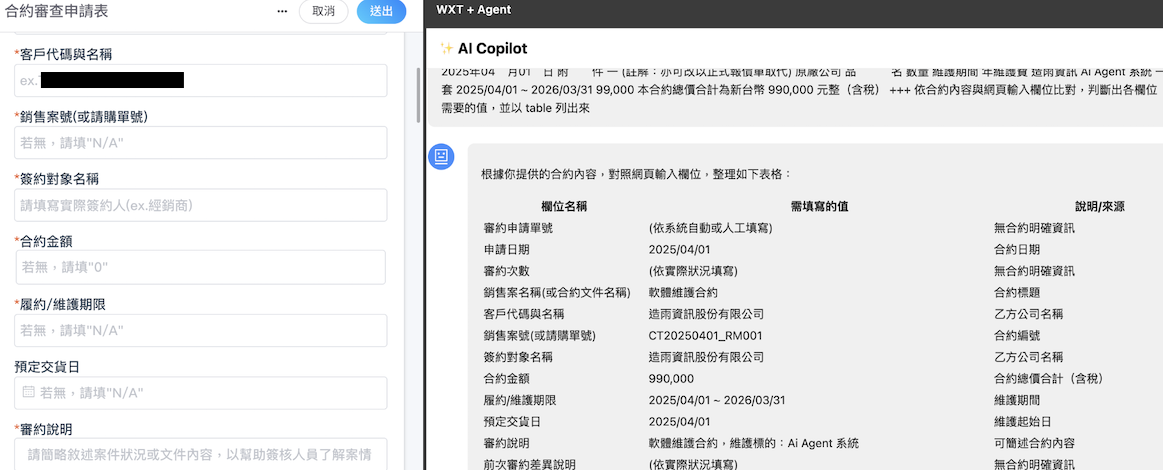Click the form's vertical scrollbar thumb
The width and height of the screenshot is (1163, 470).
pos(418,96)
